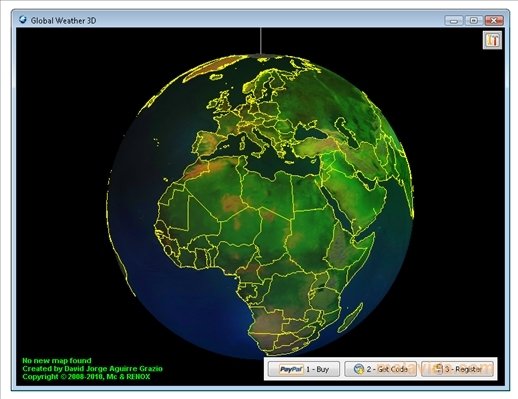Click 'Created by David Jorge Aguirre Grazio' text
The image size is (518, 399).
(92, 369)
